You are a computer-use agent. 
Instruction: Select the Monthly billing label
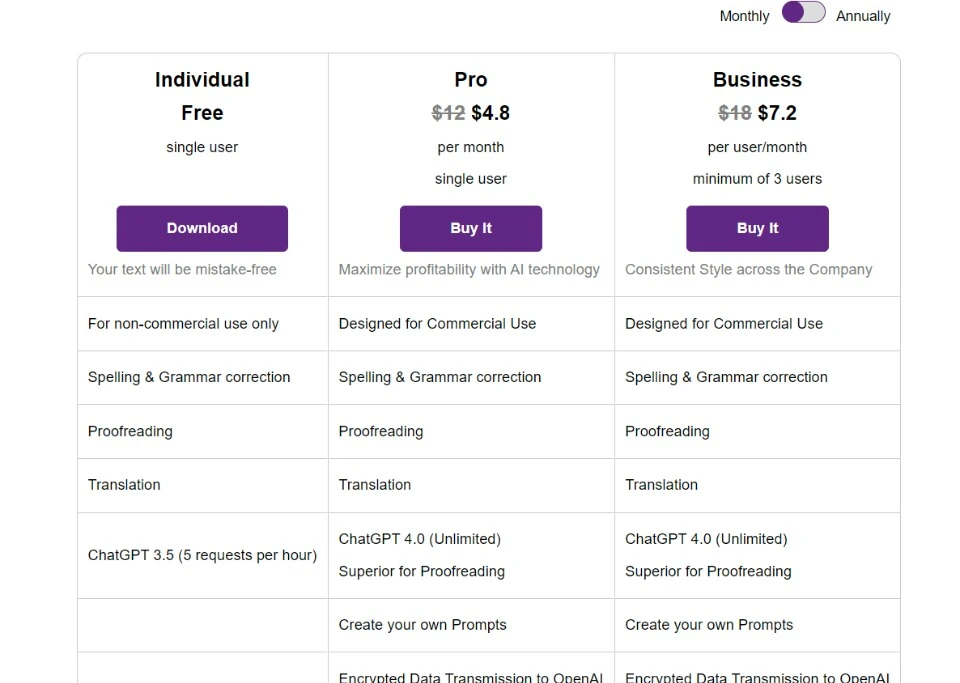coord(744,16)
